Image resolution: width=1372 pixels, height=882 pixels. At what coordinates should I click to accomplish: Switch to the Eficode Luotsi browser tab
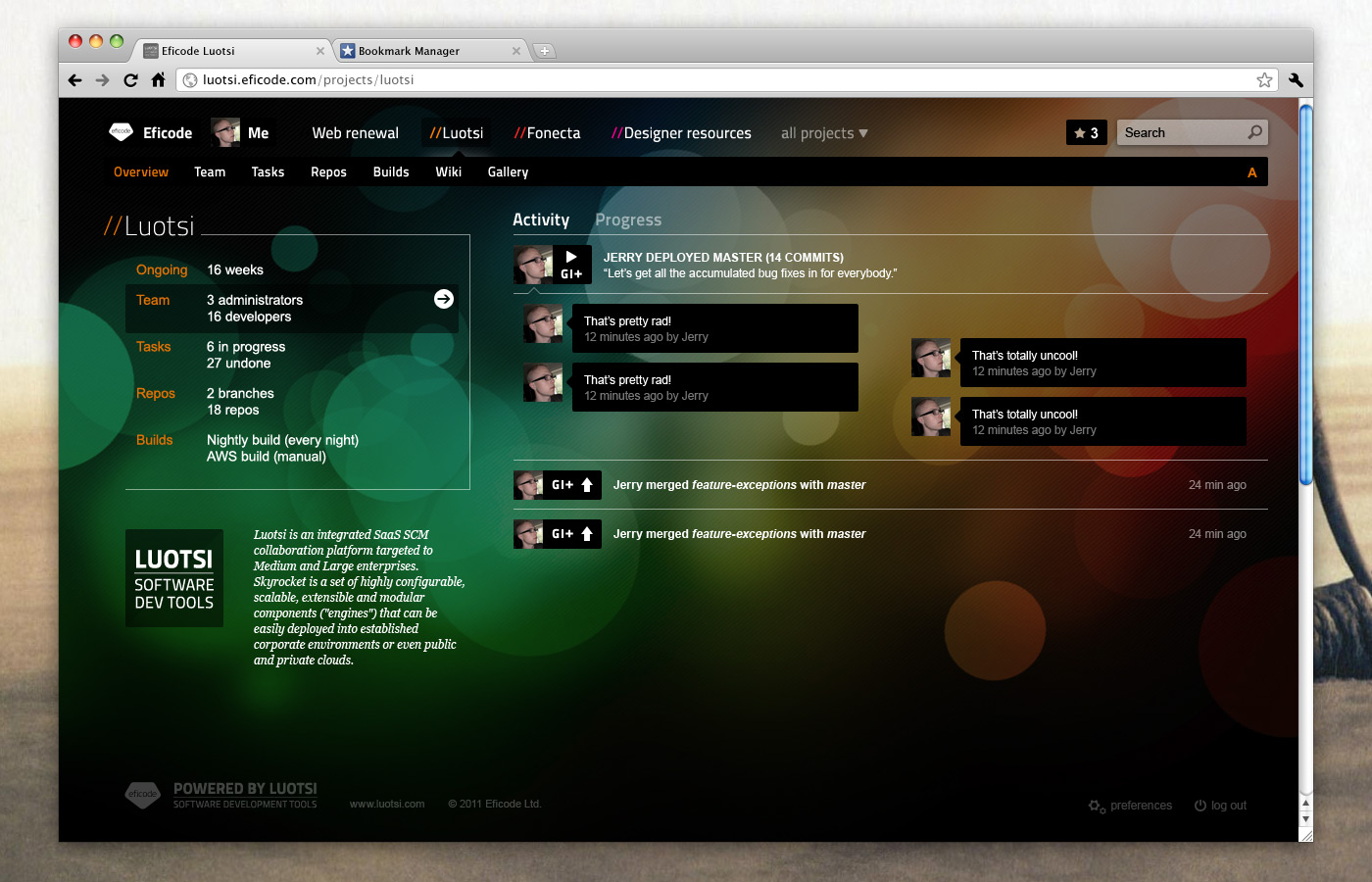point(235,51)
